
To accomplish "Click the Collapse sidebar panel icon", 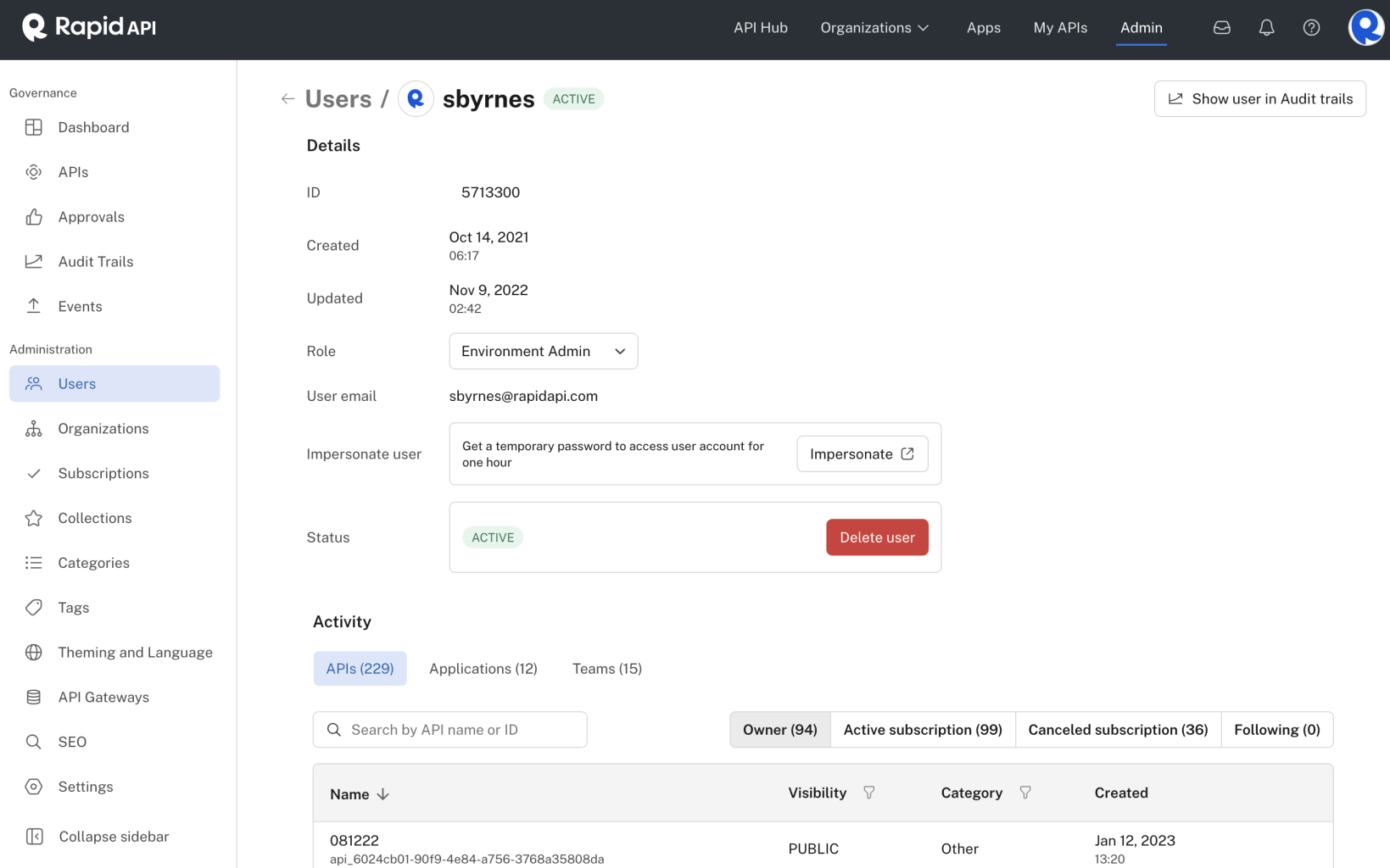I will [34, 837].
